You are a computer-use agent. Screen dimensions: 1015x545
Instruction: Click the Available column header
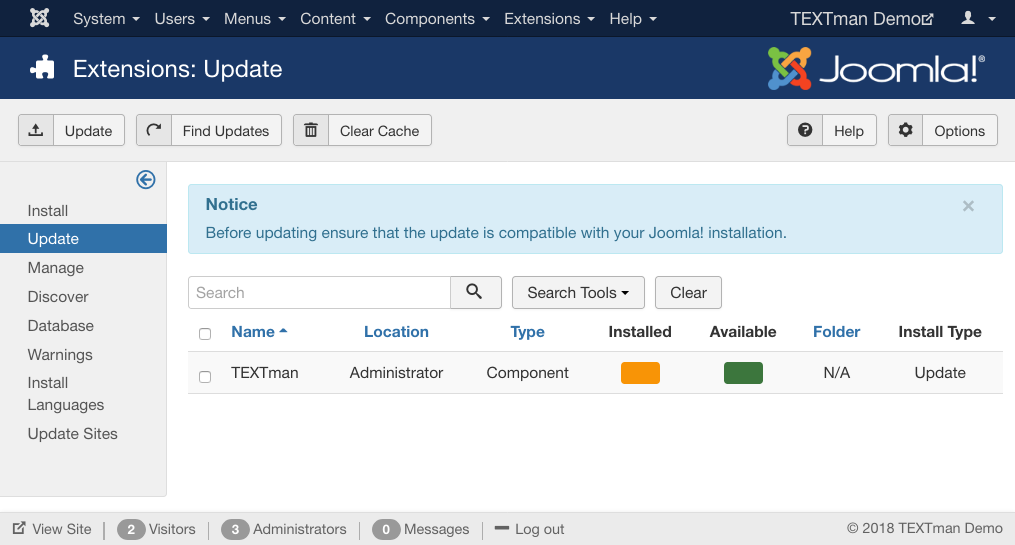tap(742, 331)
